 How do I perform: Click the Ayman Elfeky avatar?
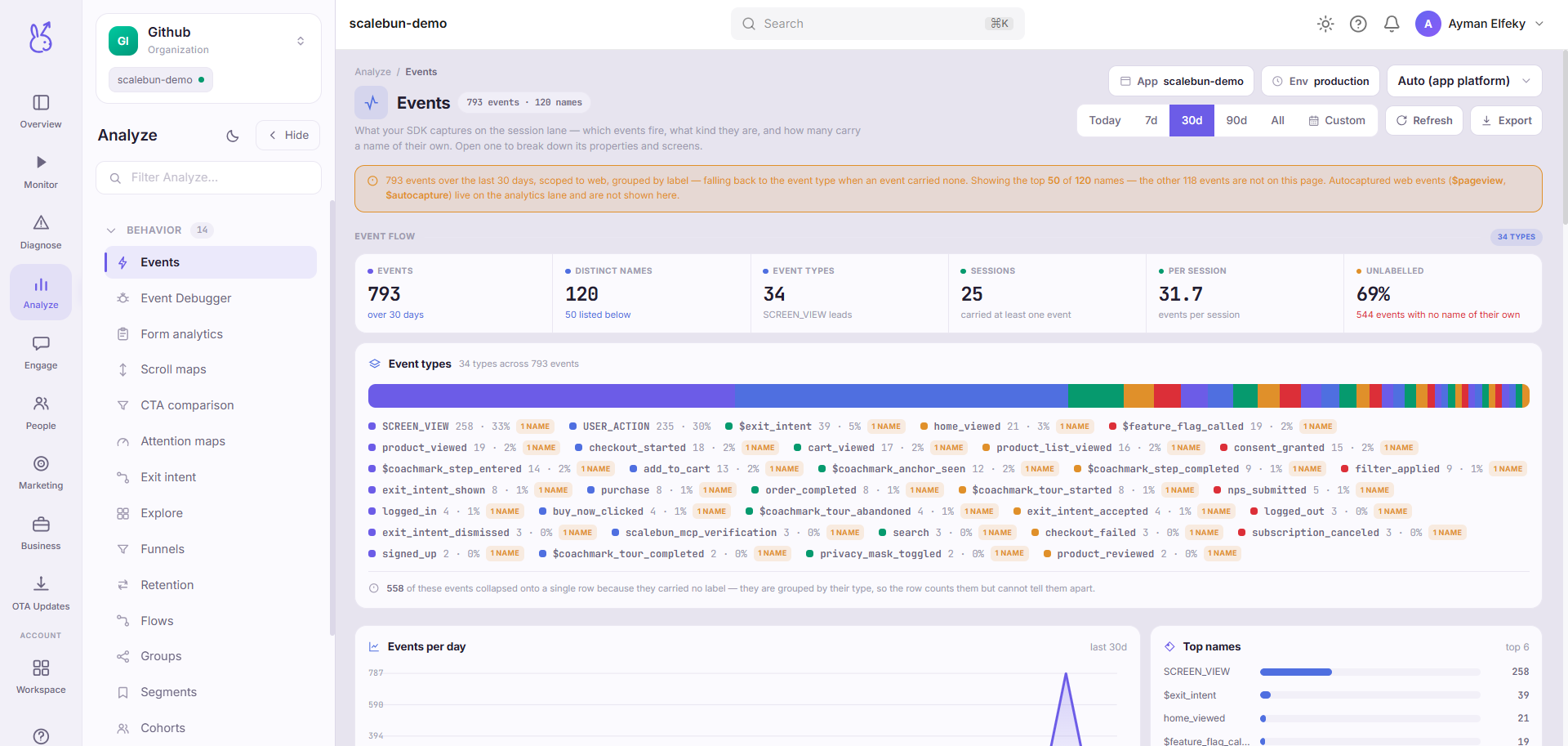tap(1428, 24)
